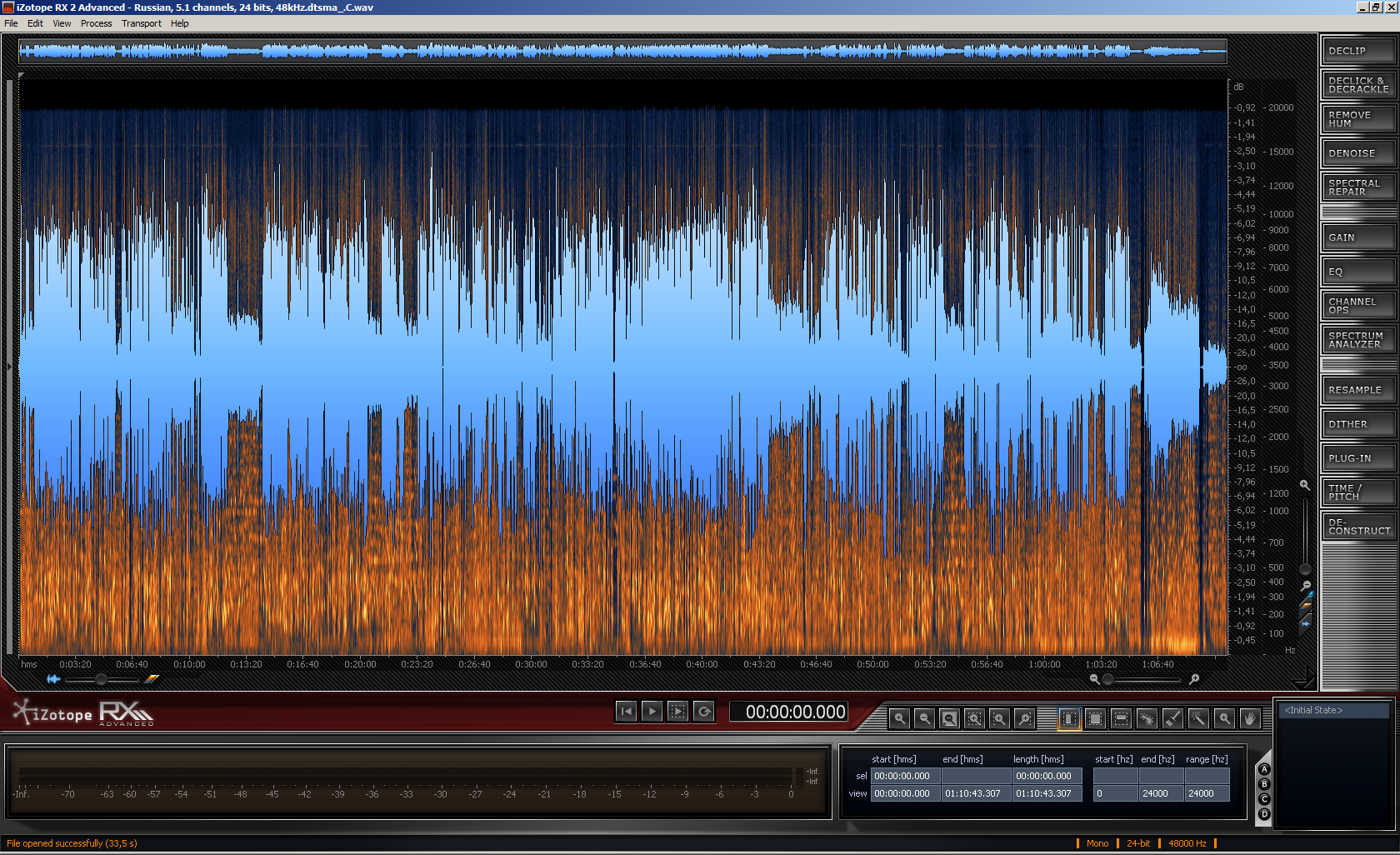Viewport: 1400px width, 855px height.
Task: Select the lasso selection tool
Action: pos(1147,718)
